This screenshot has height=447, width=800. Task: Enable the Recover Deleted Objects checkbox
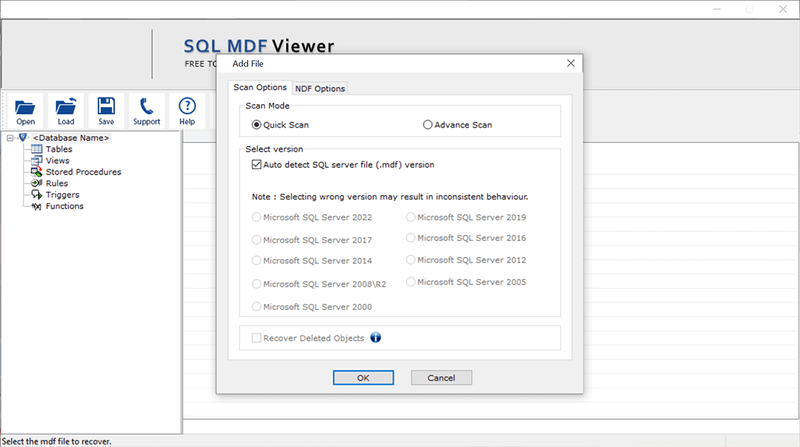(x=257, y=338)
